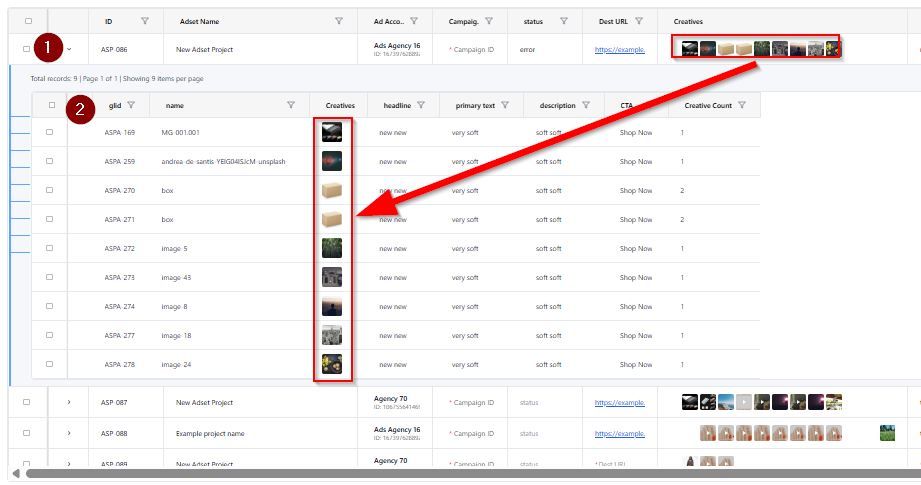Follow the Dest URL link for ASP 088
Screen dimensions: 921x485
pyautogui.click(x=619, y=433)
